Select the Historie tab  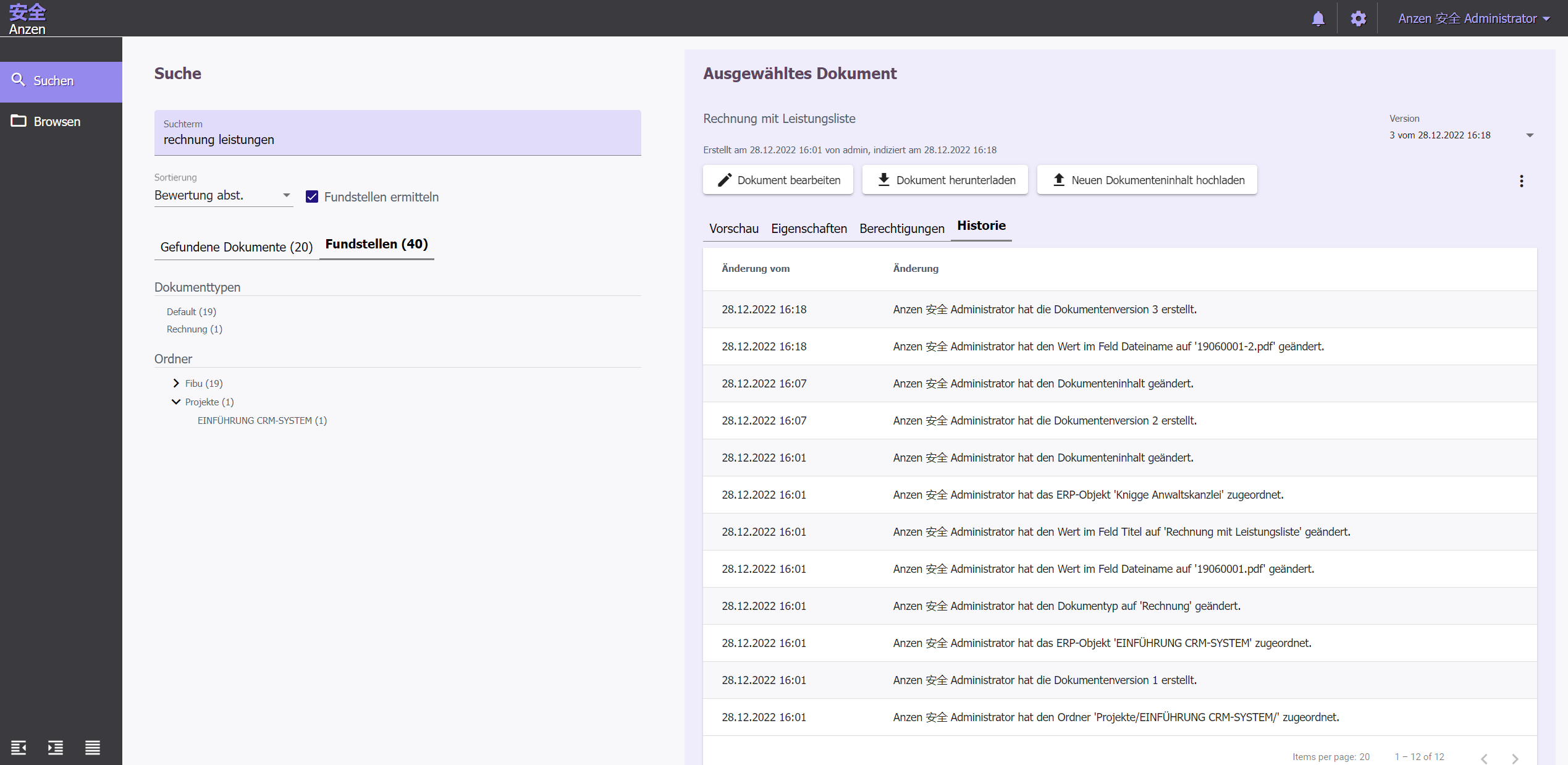pyautogui.click(x=981, y=226)
